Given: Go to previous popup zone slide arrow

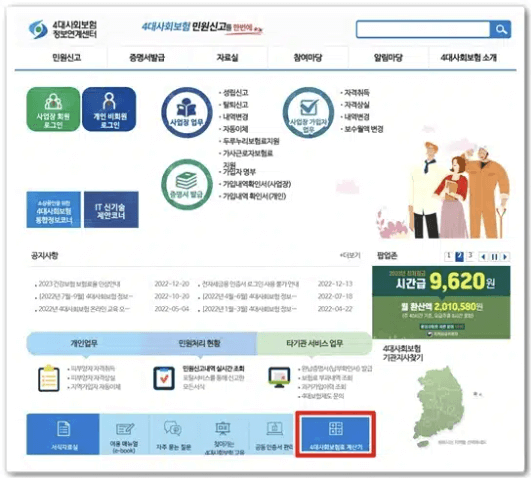Looking at the screenshot, I should coord(483,257).
